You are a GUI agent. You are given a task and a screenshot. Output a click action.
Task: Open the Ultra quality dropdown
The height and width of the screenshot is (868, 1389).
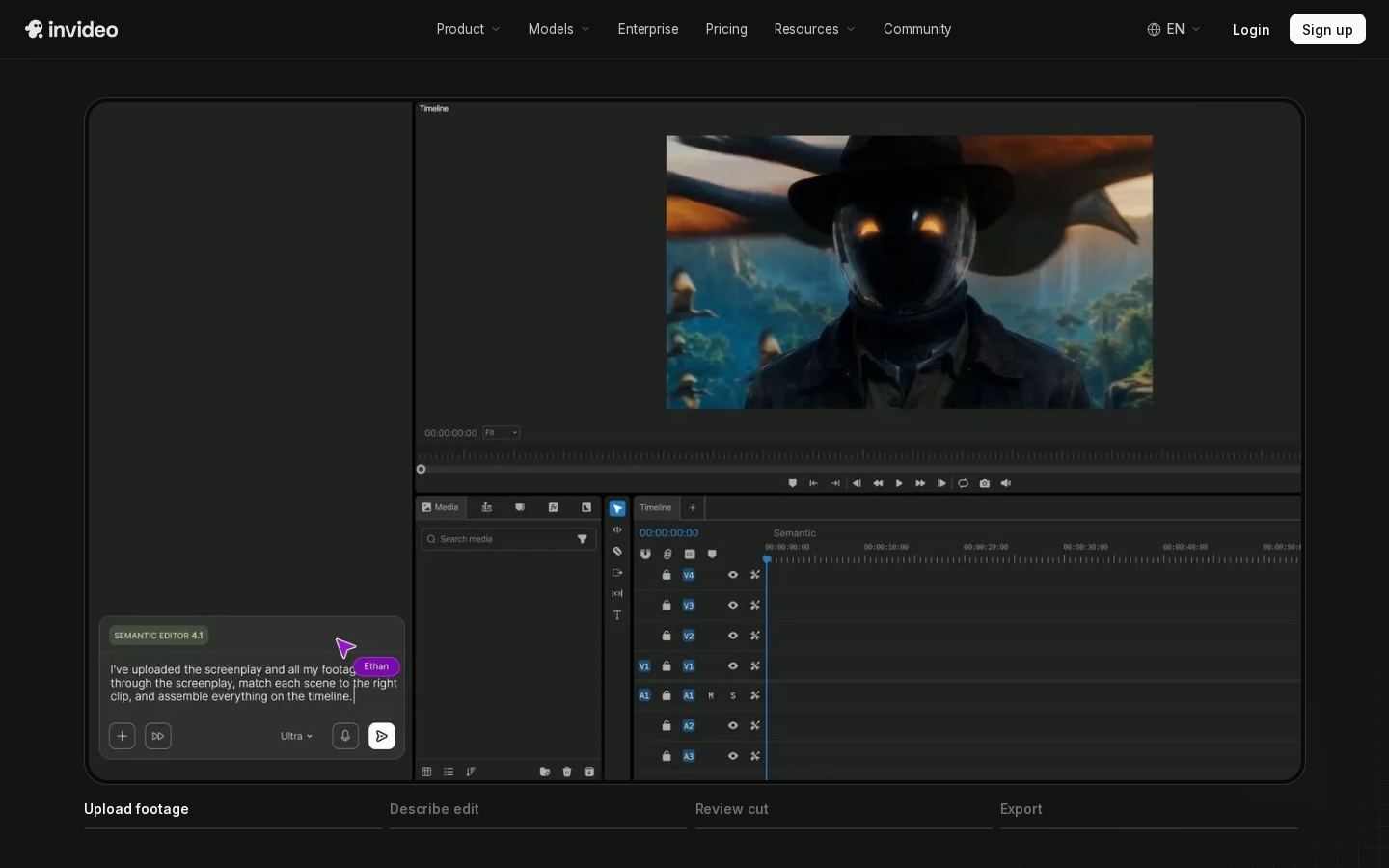[296, 736]
